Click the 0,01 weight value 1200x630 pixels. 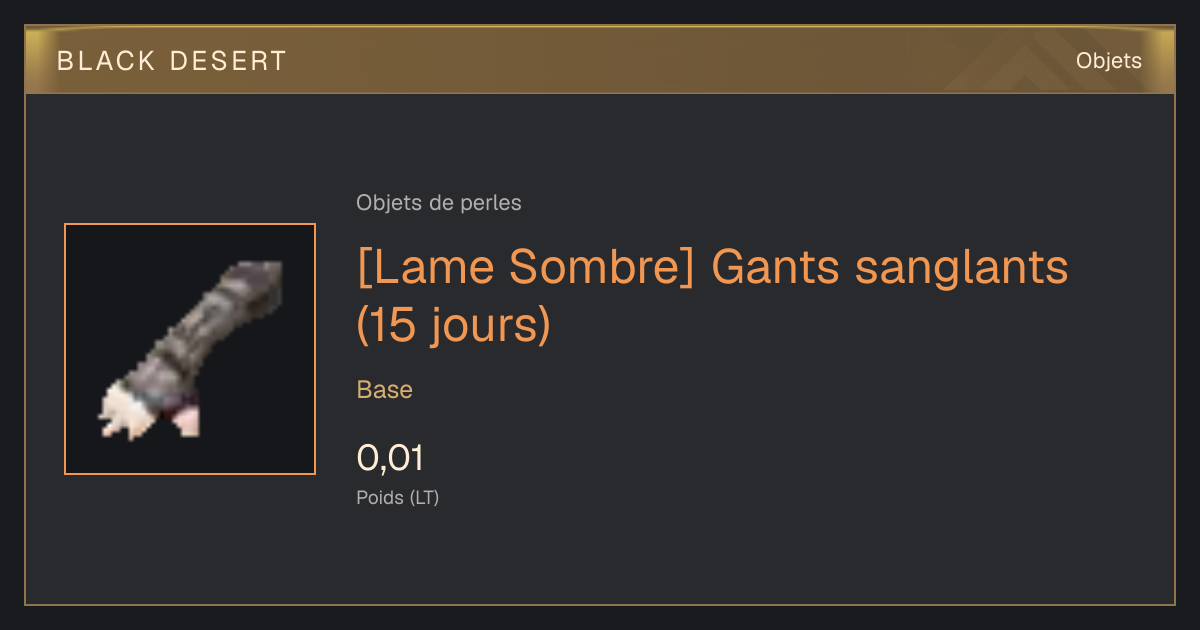pos(390,458)
